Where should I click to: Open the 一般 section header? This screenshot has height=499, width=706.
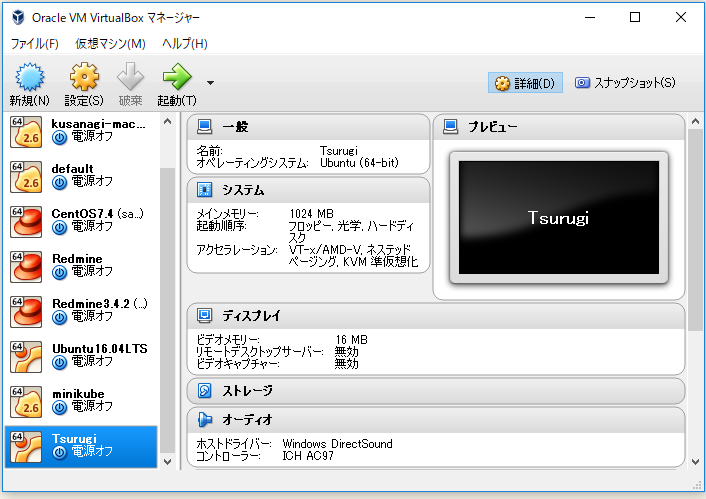click(x=308, y=127)
